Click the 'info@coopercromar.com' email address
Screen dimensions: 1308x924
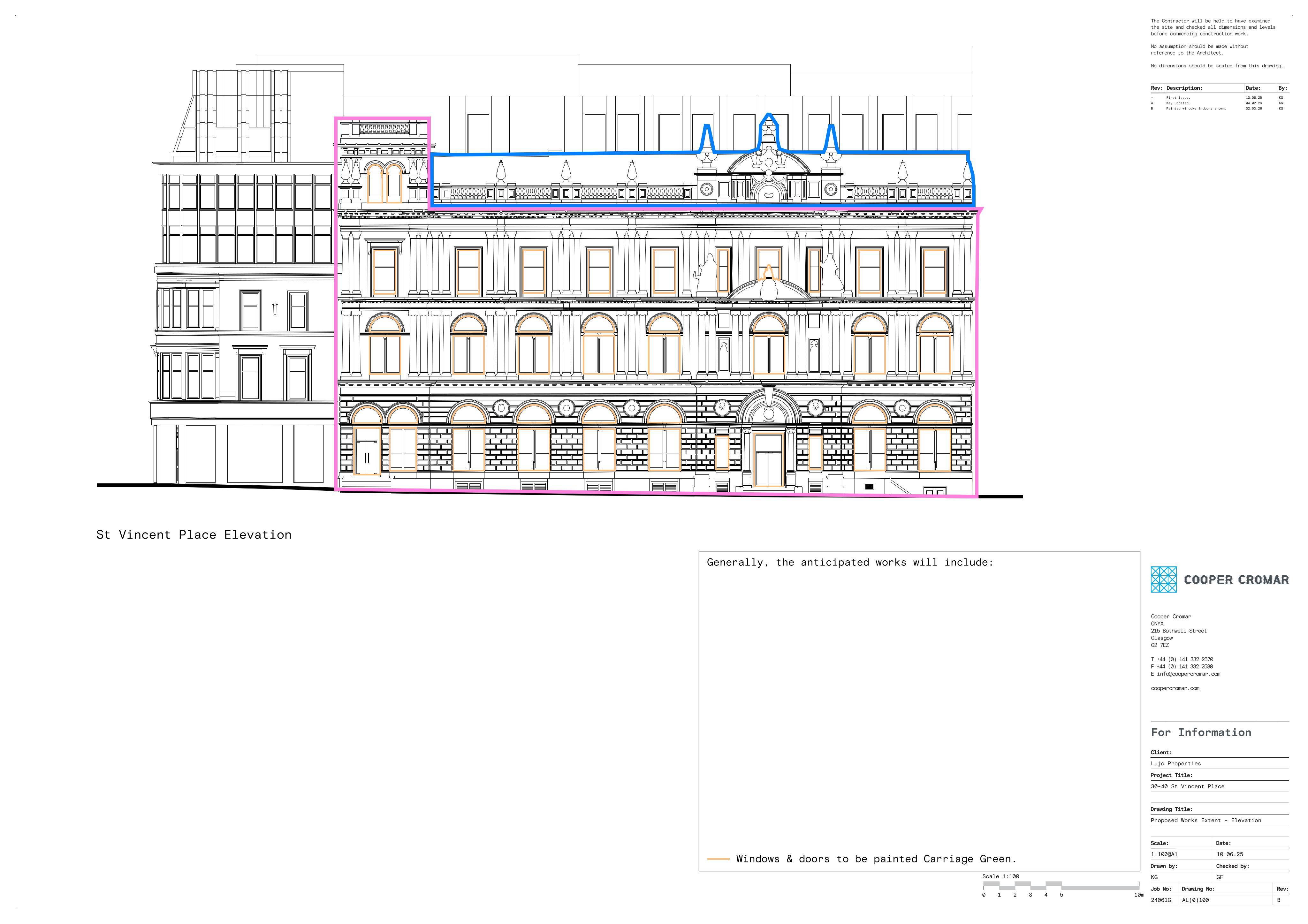tap(1188, 675)
